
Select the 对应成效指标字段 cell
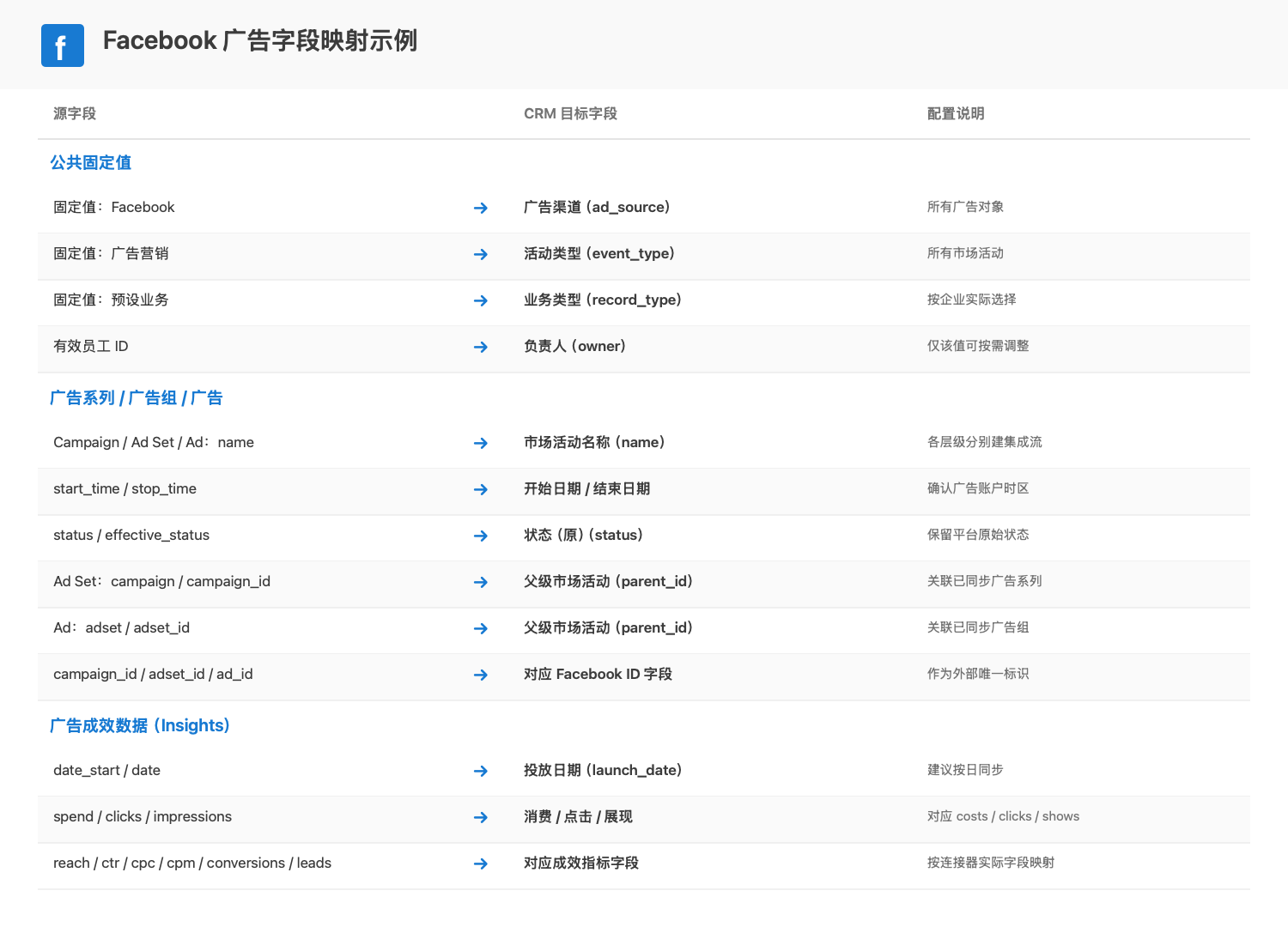[581, 863]
